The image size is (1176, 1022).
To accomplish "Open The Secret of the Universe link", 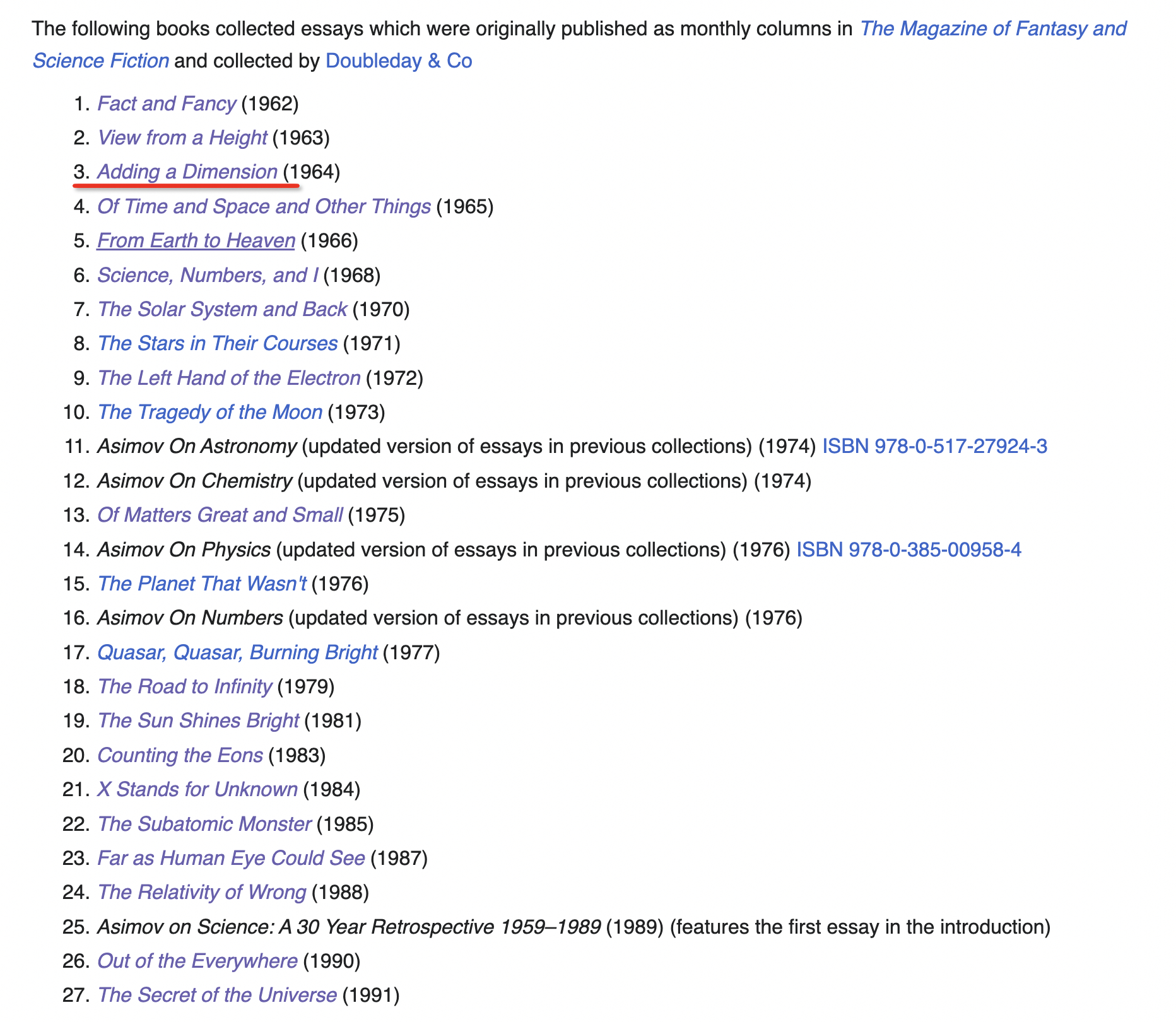I will pyautogui.click(x=217, y=995).
